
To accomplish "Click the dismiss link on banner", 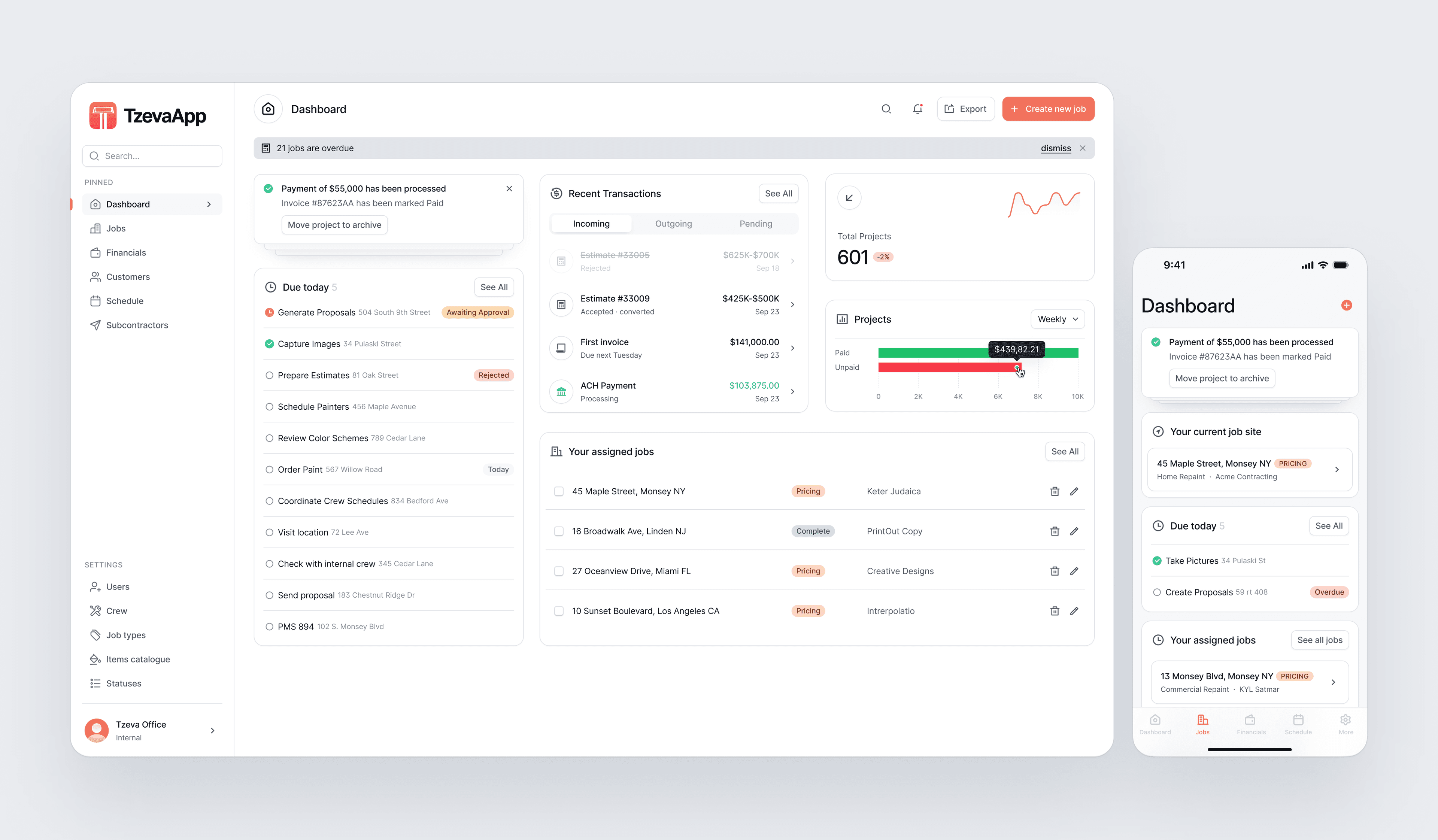I will coord(1056,148).
